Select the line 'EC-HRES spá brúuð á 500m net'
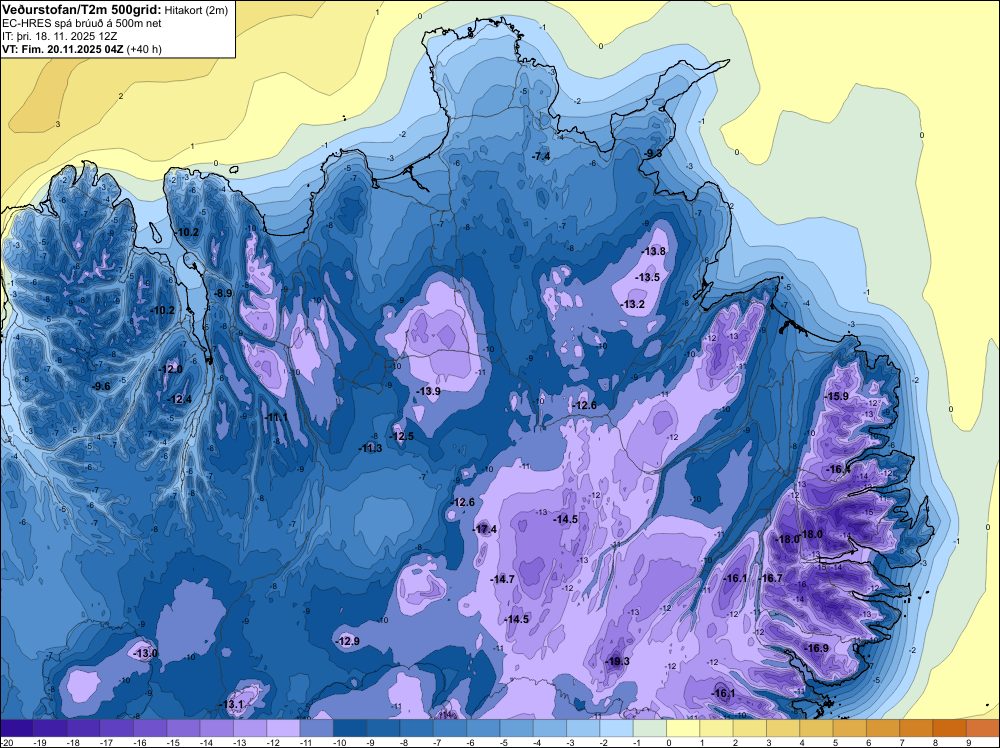The image size is (1000, 748). (x=82, y=23)
